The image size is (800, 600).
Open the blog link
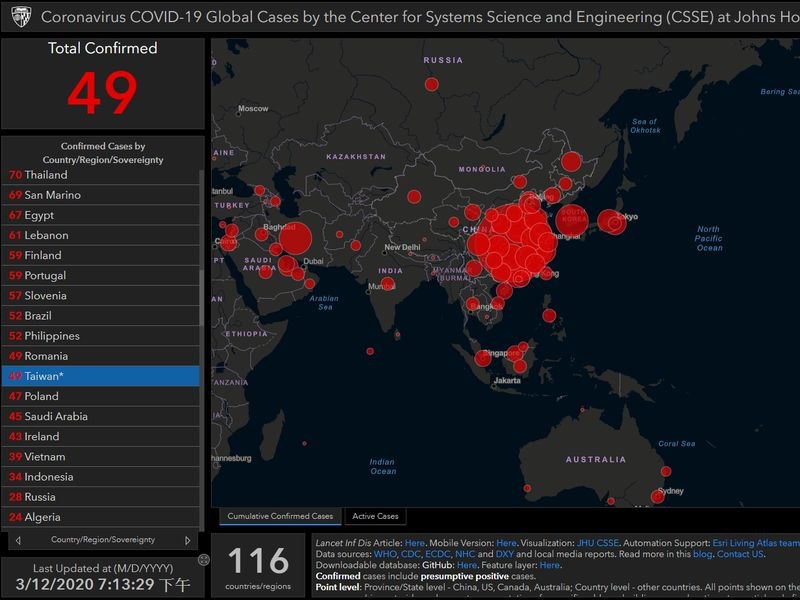(702, 554)
